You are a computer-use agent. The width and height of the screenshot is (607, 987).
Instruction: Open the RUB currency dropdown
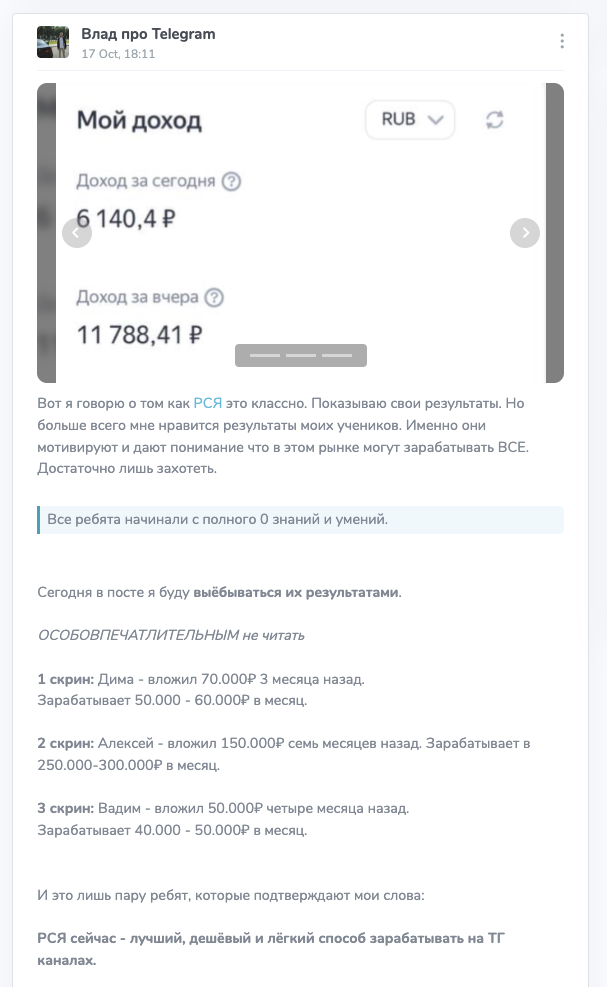(x=409, y=119)
